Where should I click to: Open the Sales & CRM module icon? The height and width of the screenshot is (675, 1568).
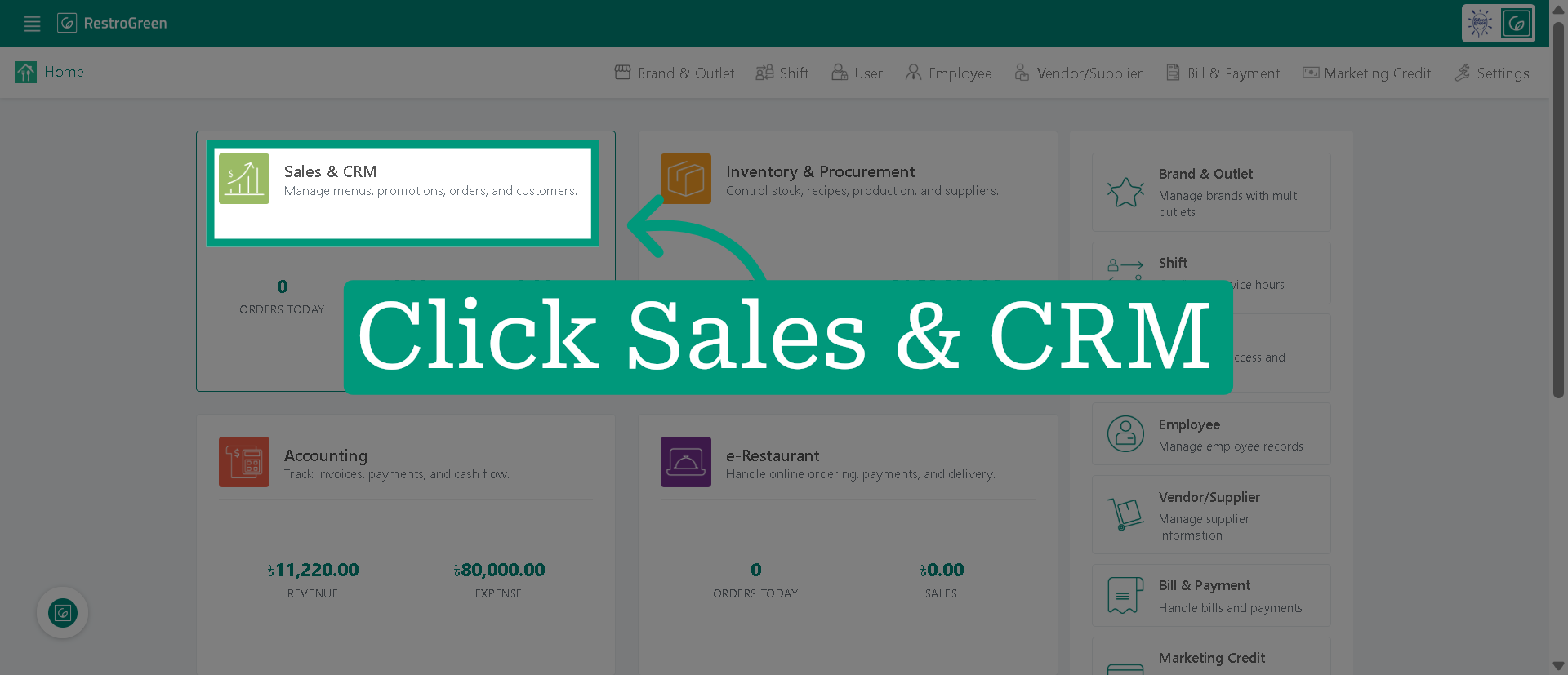point(244,179)
